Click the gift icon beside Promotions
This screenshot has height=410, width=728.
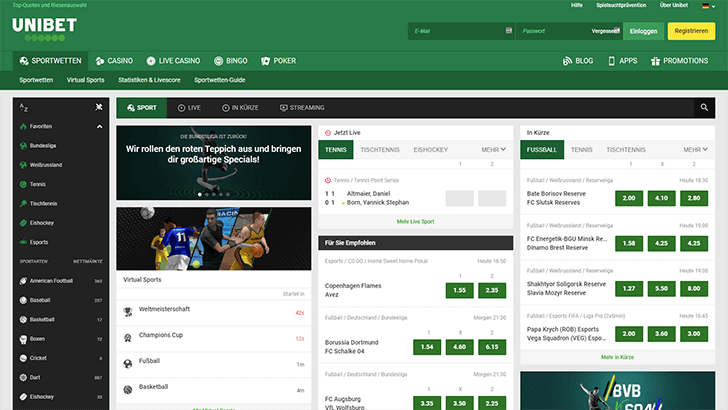coord(655,61)
